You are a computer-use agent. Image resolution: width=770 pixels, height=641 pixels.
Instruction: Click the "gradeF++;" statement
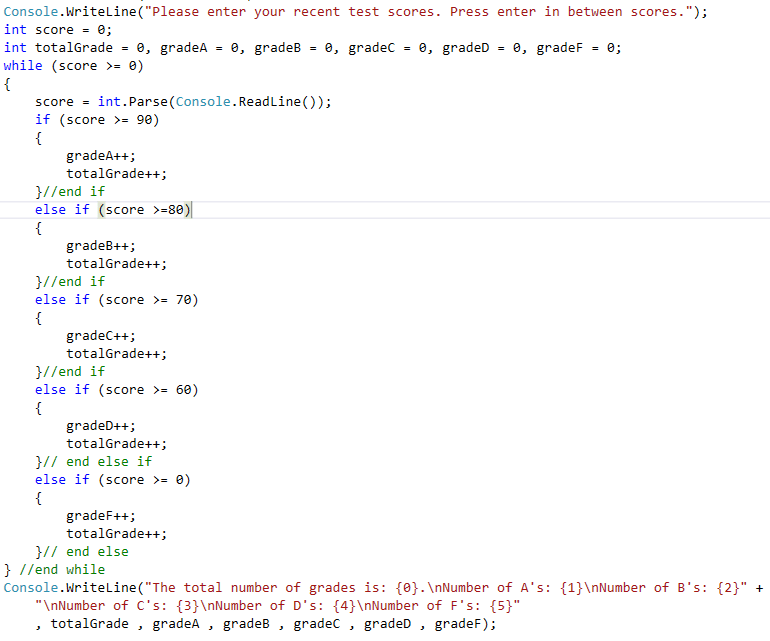(101, 516)
